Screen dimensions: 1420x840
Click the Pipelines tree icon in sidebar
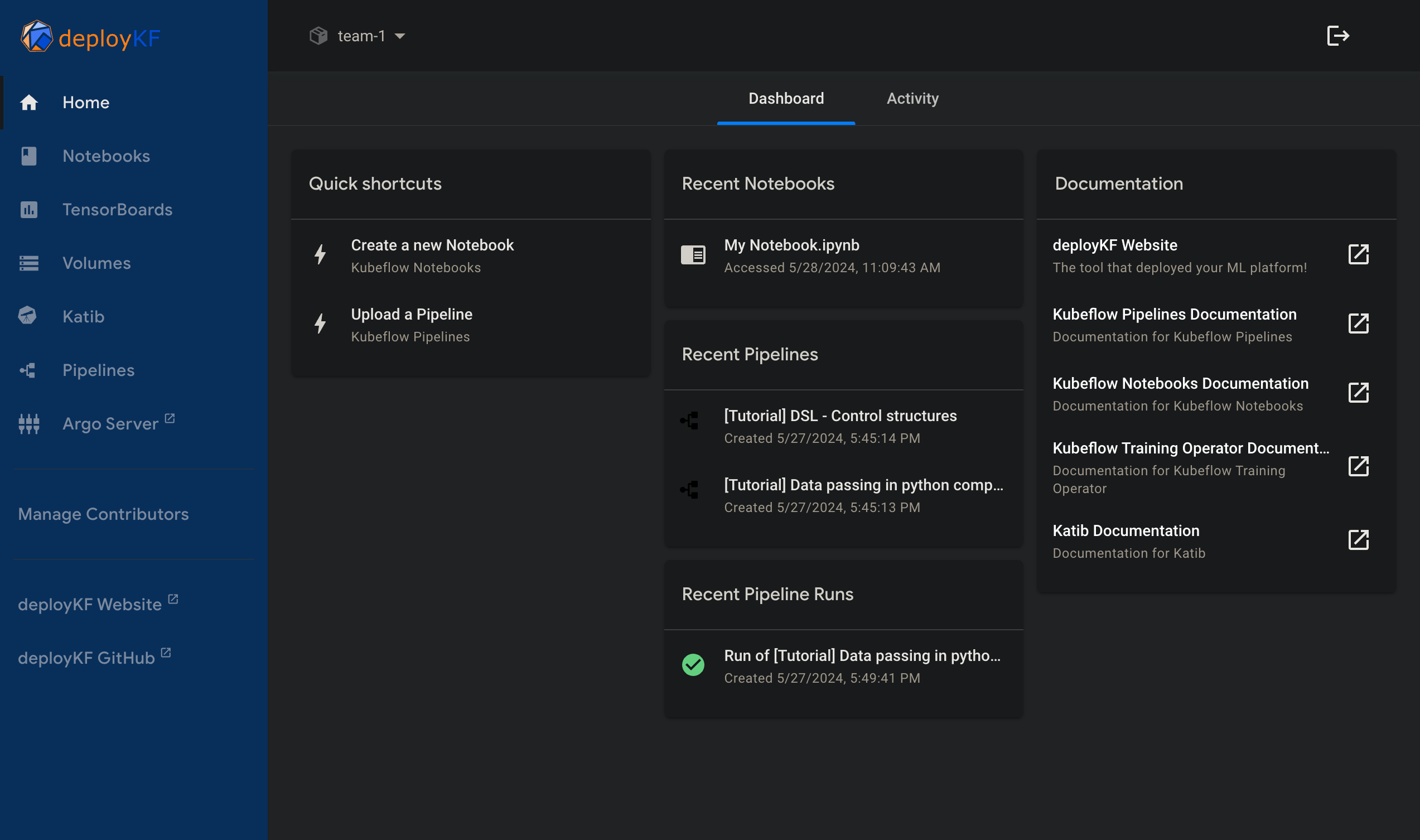click(x=28, y=370)
